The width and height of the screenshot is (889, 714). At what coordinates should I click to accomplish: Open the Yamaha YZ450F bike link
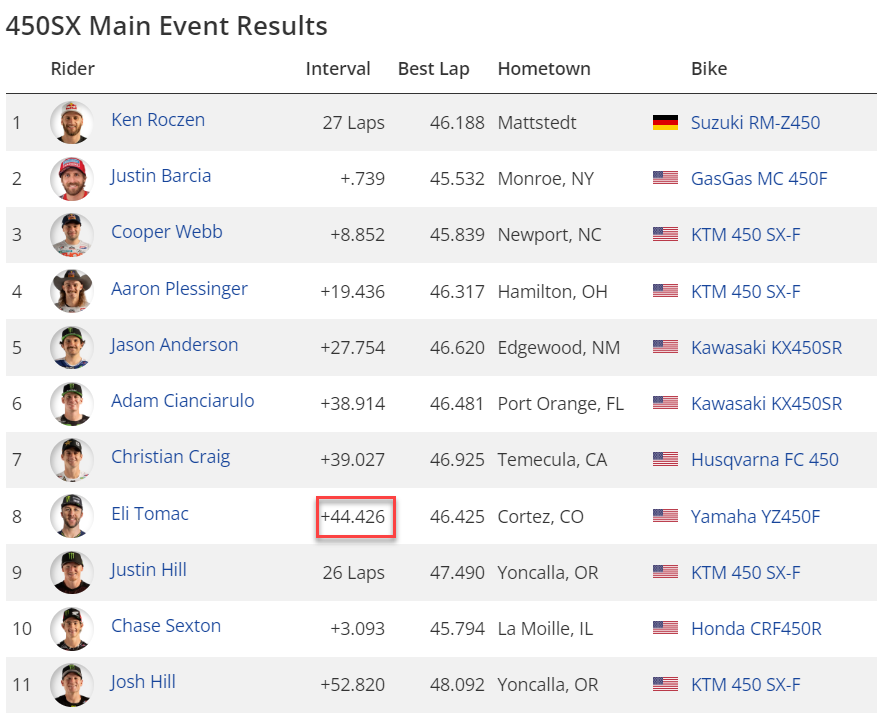(x=756, y=517)
